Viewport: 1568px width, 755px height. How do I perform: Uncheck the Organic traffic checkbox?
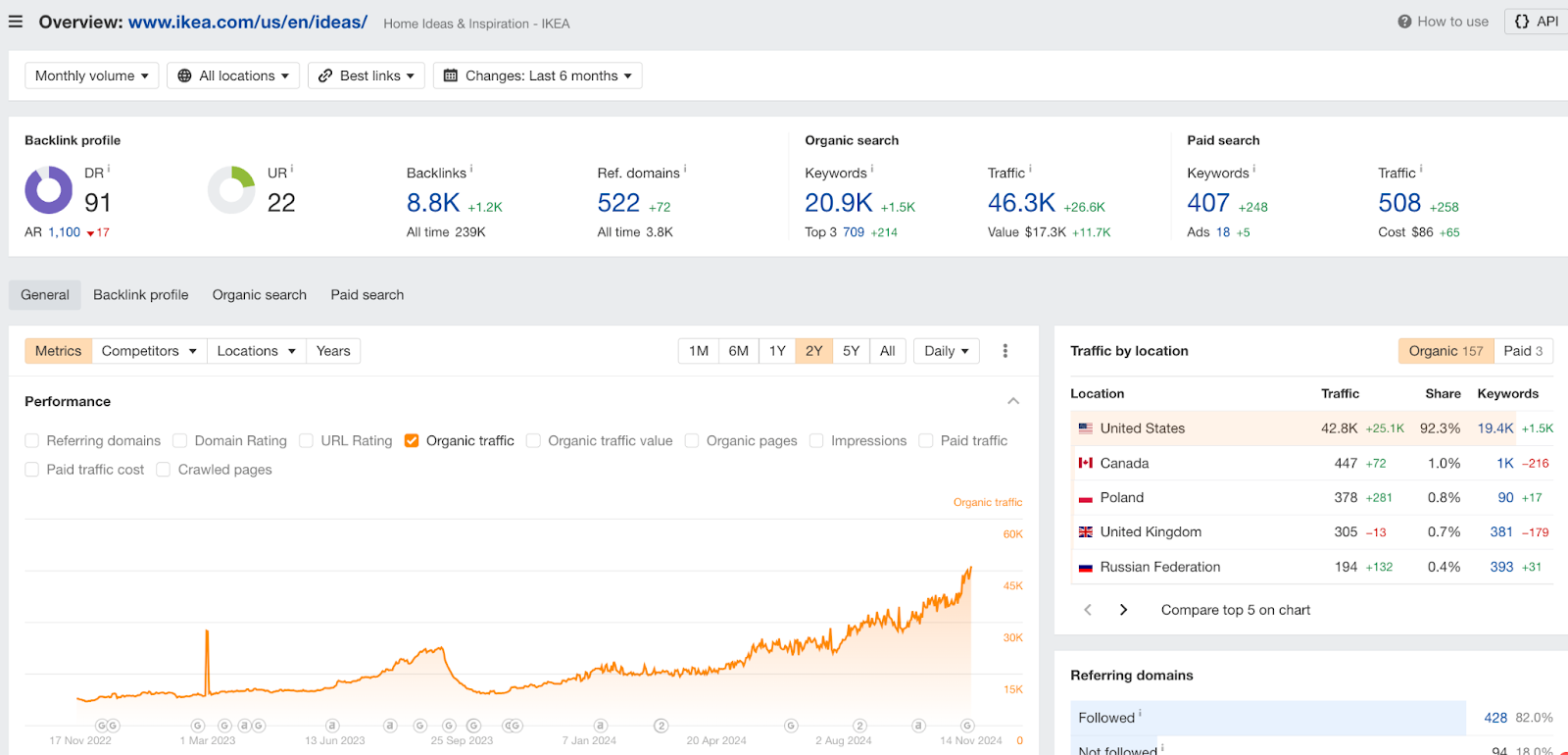[412, 441]
